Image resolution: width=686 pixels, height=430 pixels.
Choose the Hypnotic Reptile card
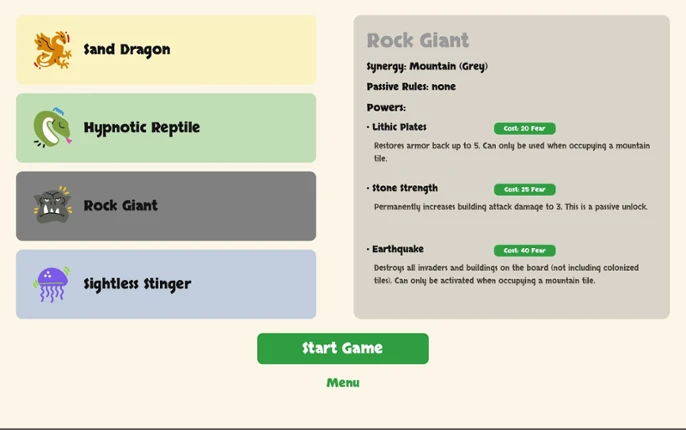pos(166,128)
